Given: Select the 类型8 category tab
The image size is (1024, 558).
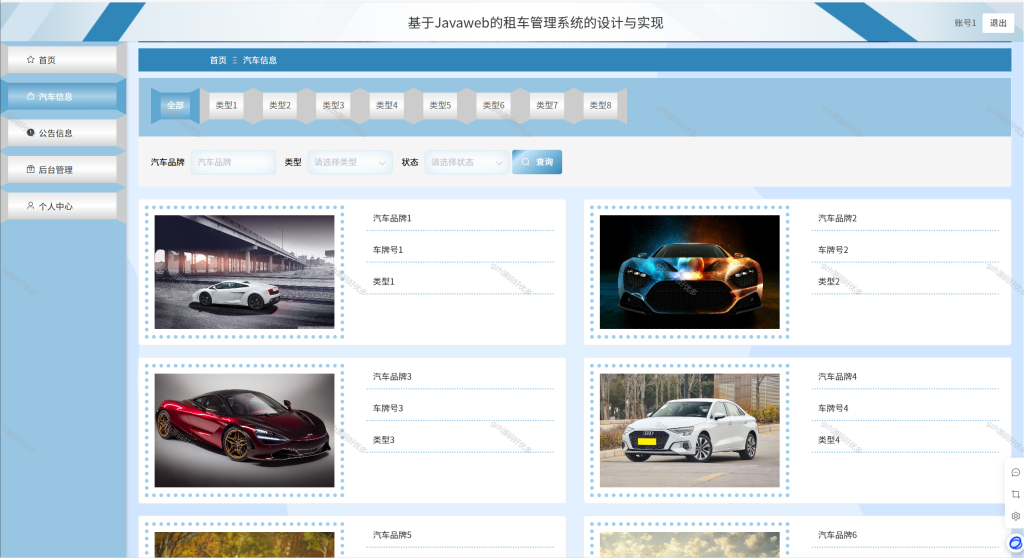Looking at the screenshot, I should coord(600,105).
